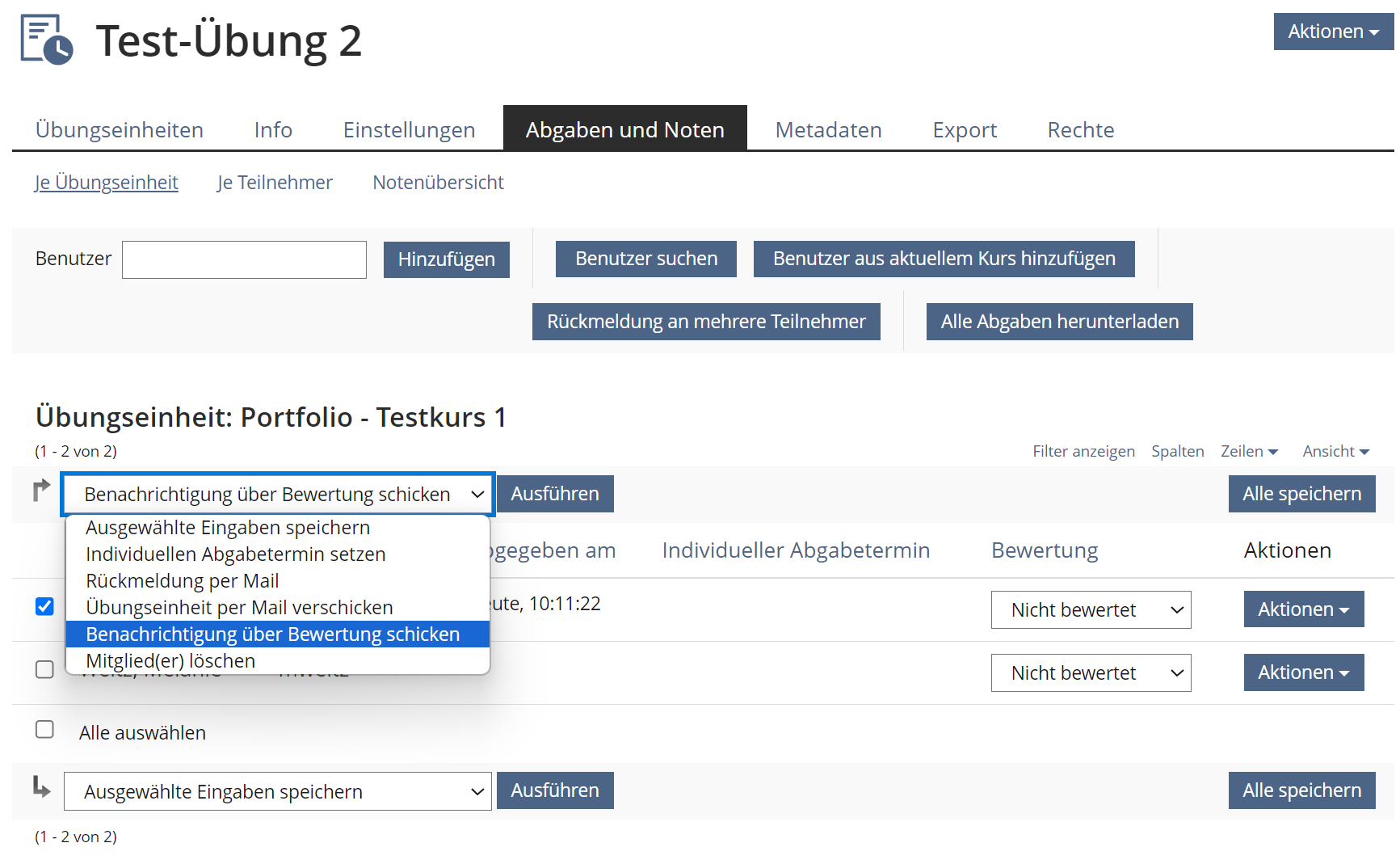The image size is (1400, 864).
Task: Expand the Zeilen rows menu
Action: pos(1249,451)
